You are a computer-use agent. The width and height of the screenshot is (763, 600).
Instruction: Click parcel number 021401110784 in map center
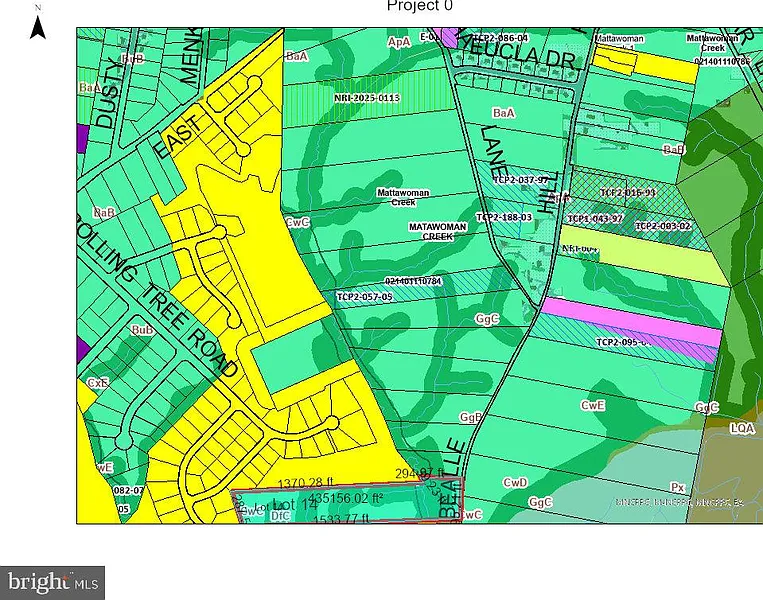pyautogui.click(x=413, y=281)
